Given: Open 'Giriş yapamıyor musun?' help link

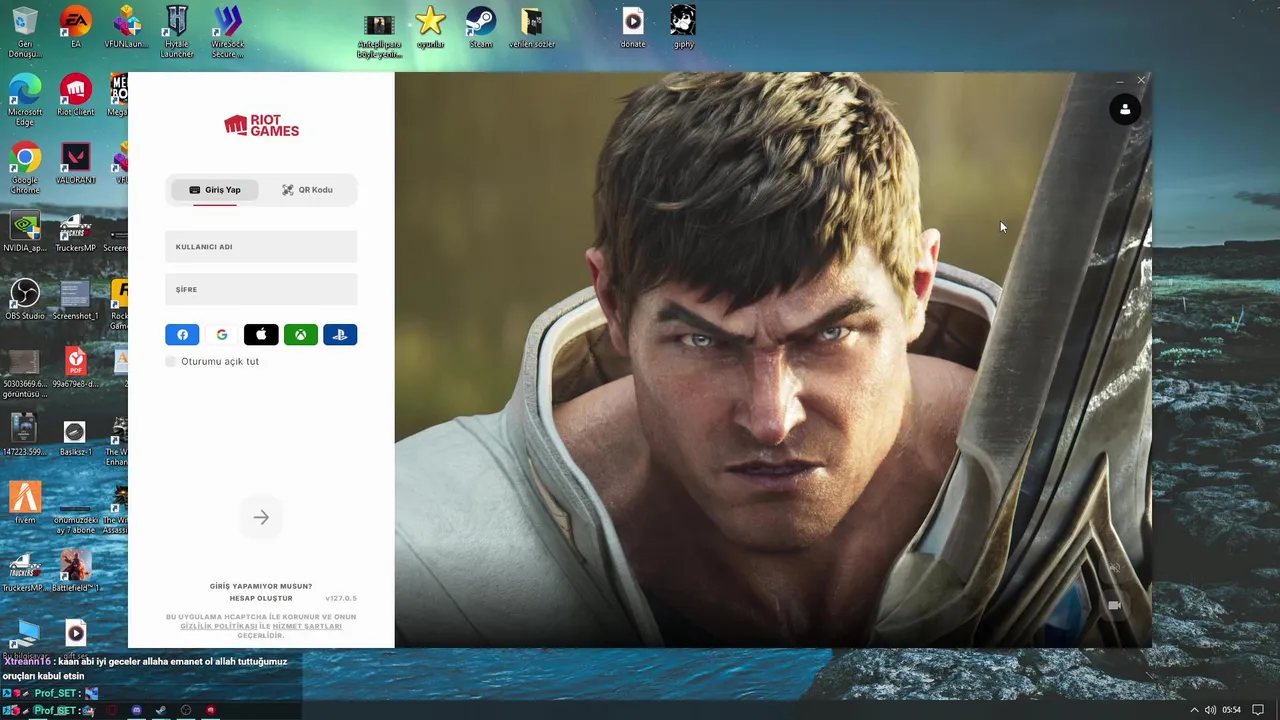Looking at the screenshot, I should 261,586.
